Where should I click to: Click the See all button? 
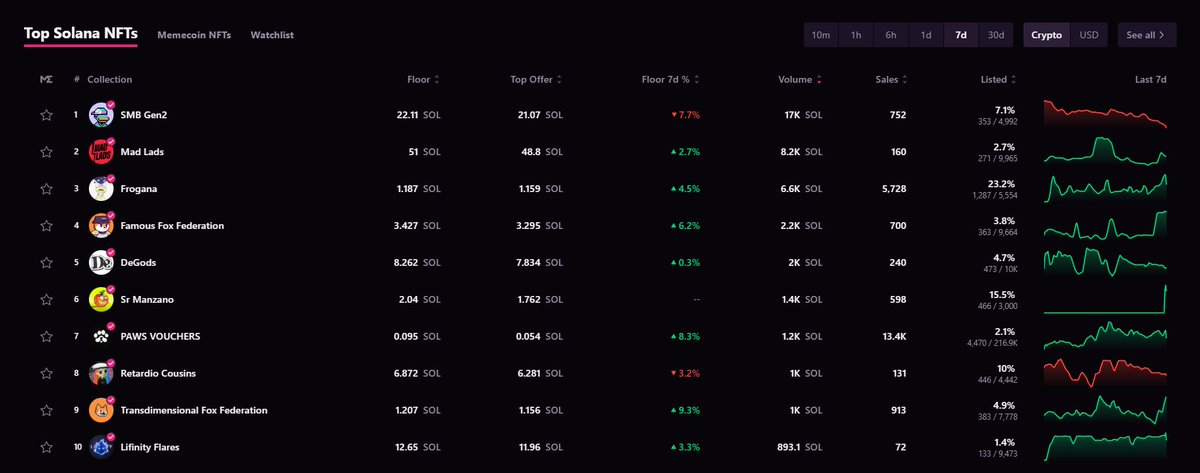click(x=1146, y=35)
